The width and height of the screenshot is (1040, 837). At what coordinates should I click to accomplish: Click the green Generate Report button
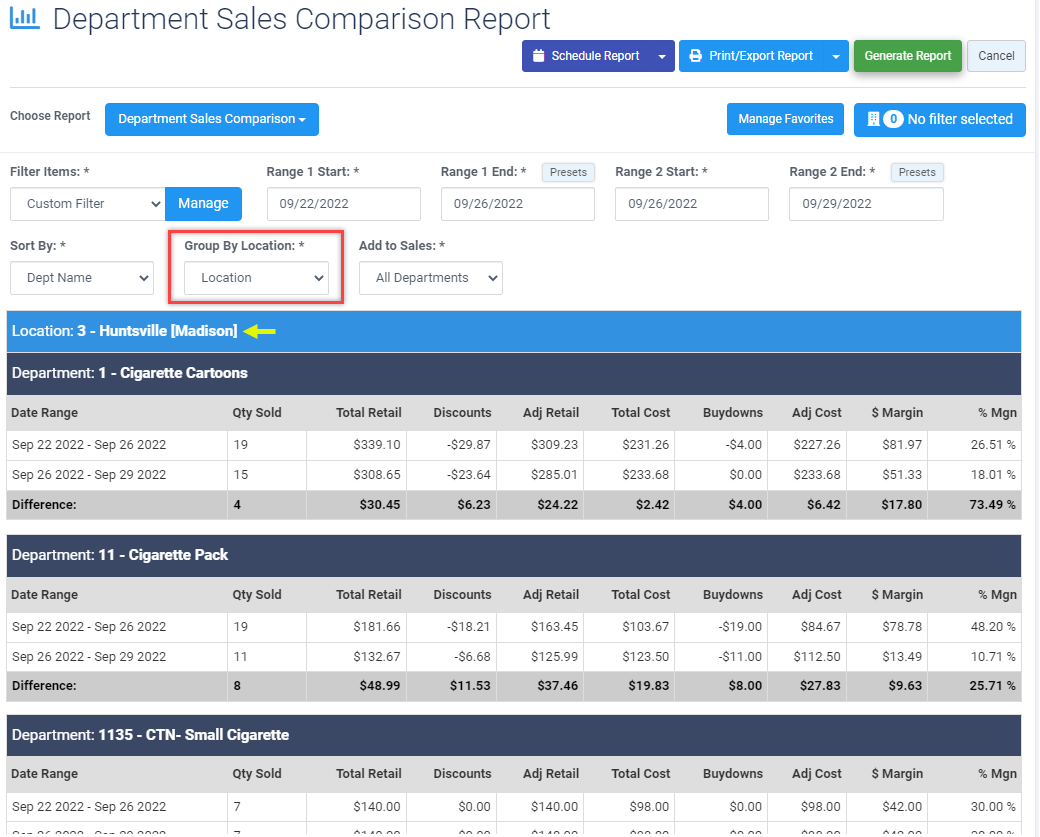point(907,56)
